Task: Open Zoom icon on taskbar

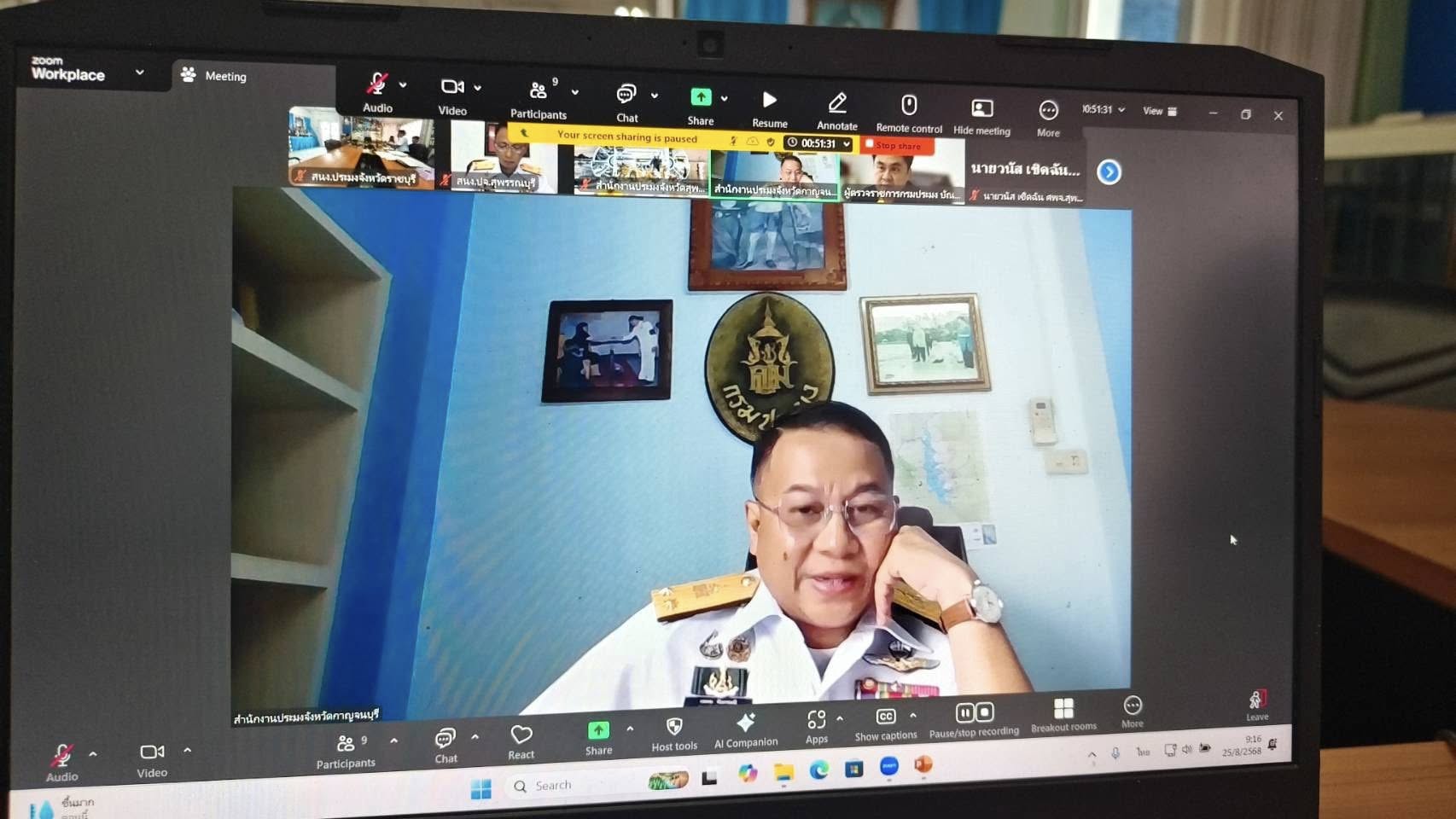Action: pos(888,766)
